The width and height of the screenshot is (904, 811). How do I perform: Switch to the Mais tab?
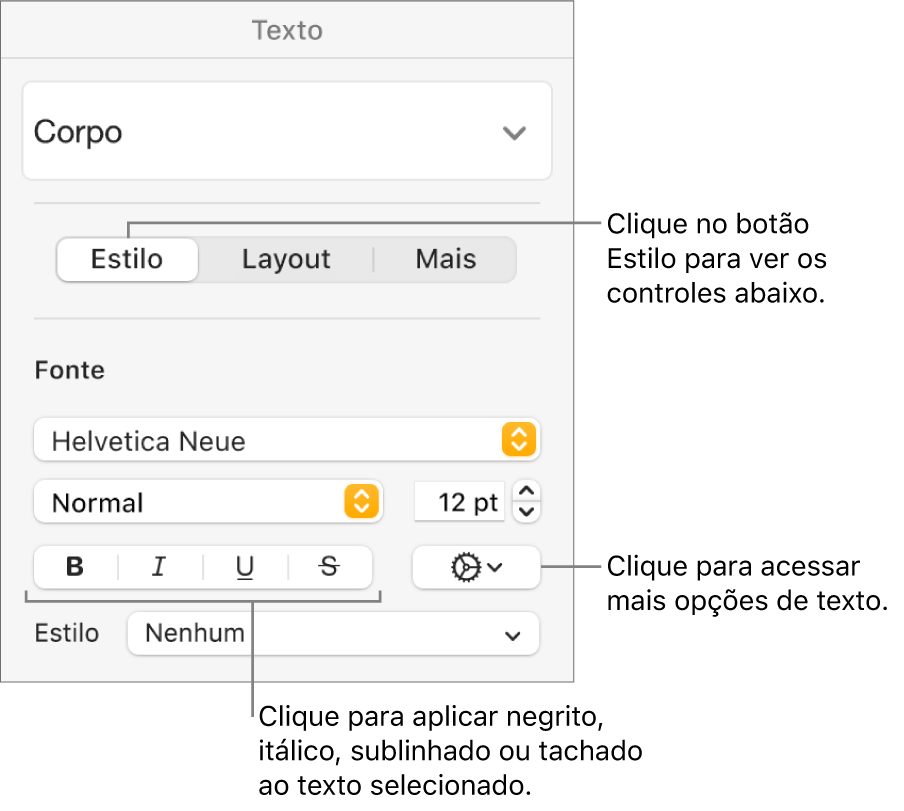tap(446, 259)
